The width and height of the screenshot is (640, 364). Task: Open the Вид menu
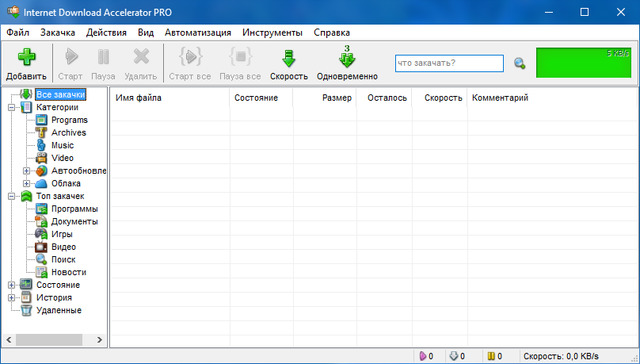click(x=146, y=33)
